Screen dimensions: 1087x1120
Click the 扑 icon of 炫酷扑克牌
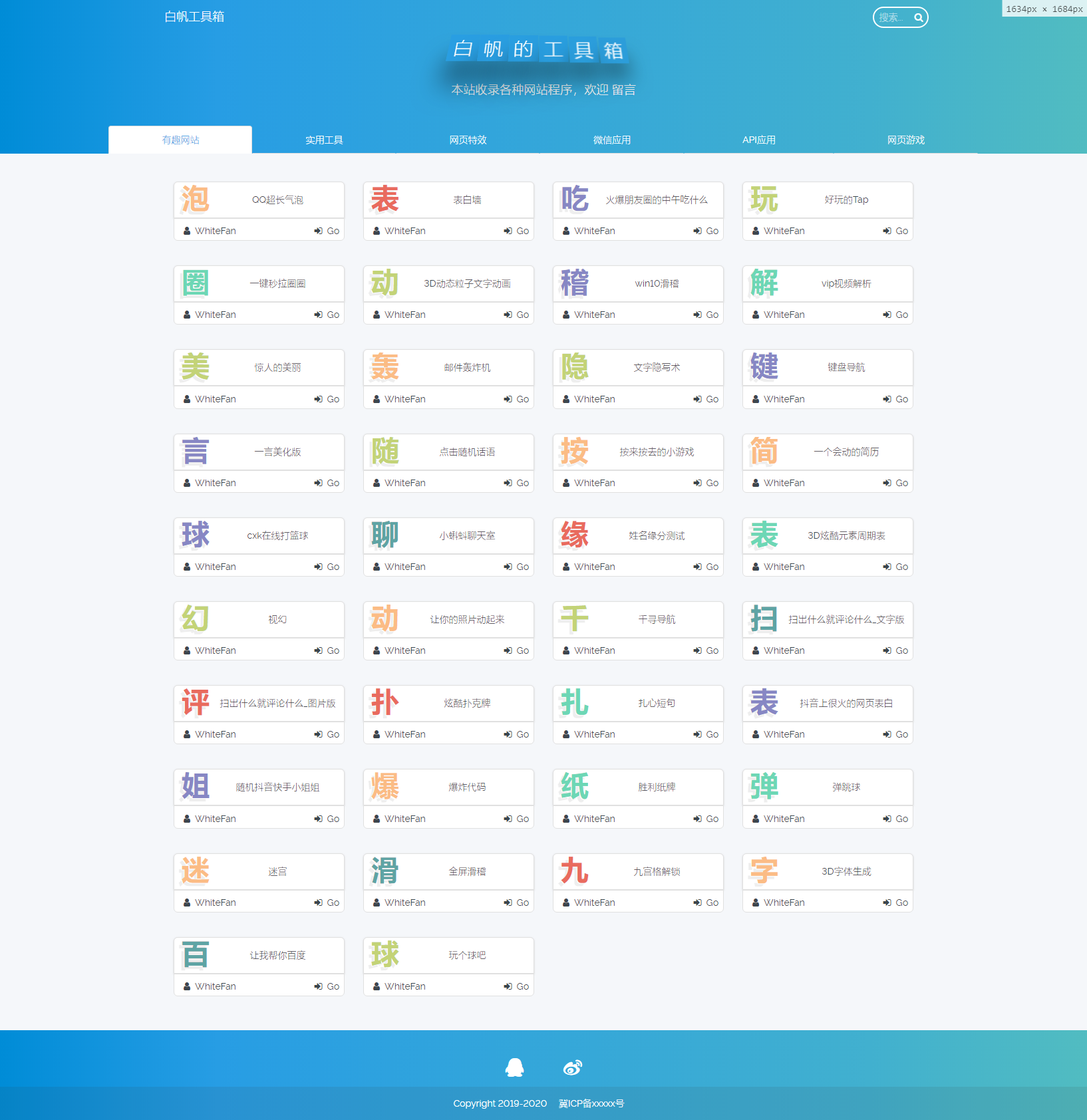(x=385, y=703)
